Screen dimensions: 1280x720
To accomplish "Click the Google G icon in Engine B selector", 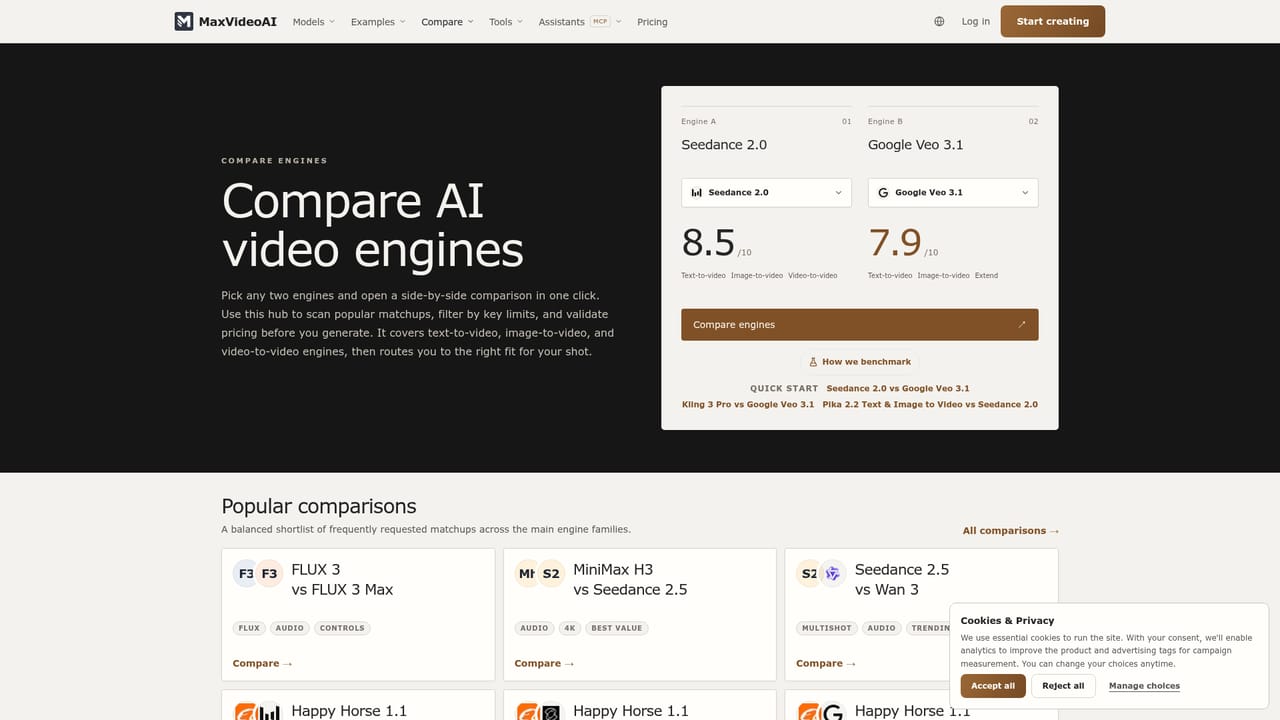I will pos(883,192).
